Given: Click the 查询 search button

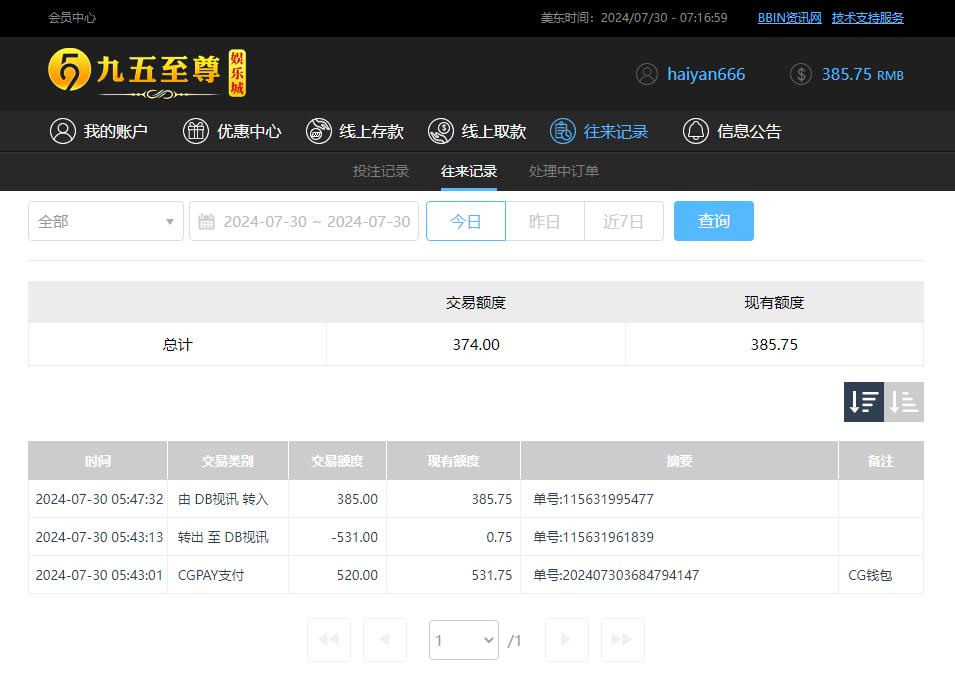Looking at the screenshot, I should (713, 221).
